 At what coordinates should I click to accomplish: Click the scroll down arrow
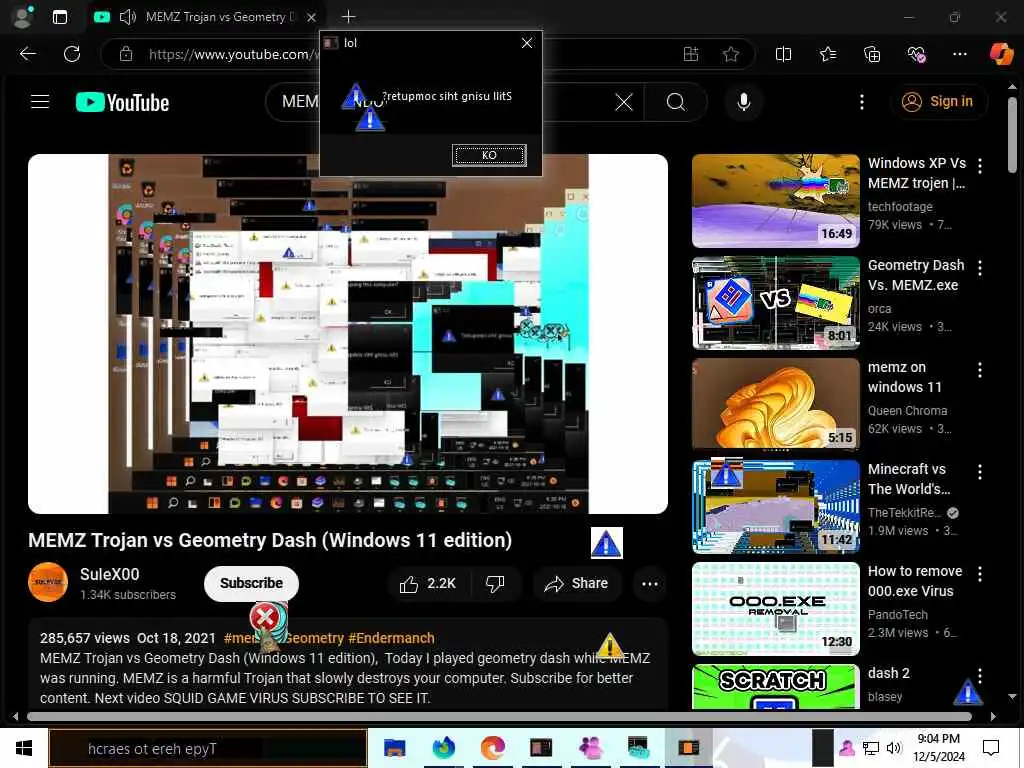1012,697
